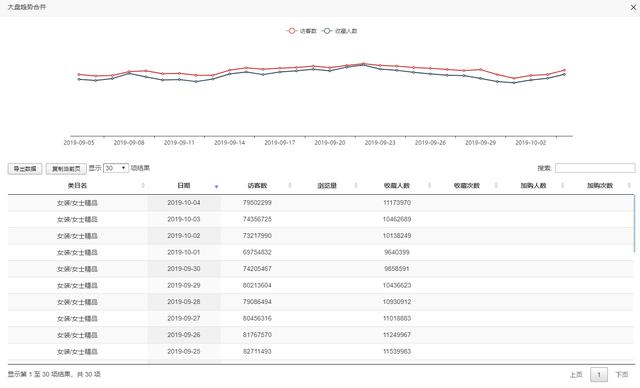Click the 访客数 column header text
The image size is (640, 388).
[257, 186]
